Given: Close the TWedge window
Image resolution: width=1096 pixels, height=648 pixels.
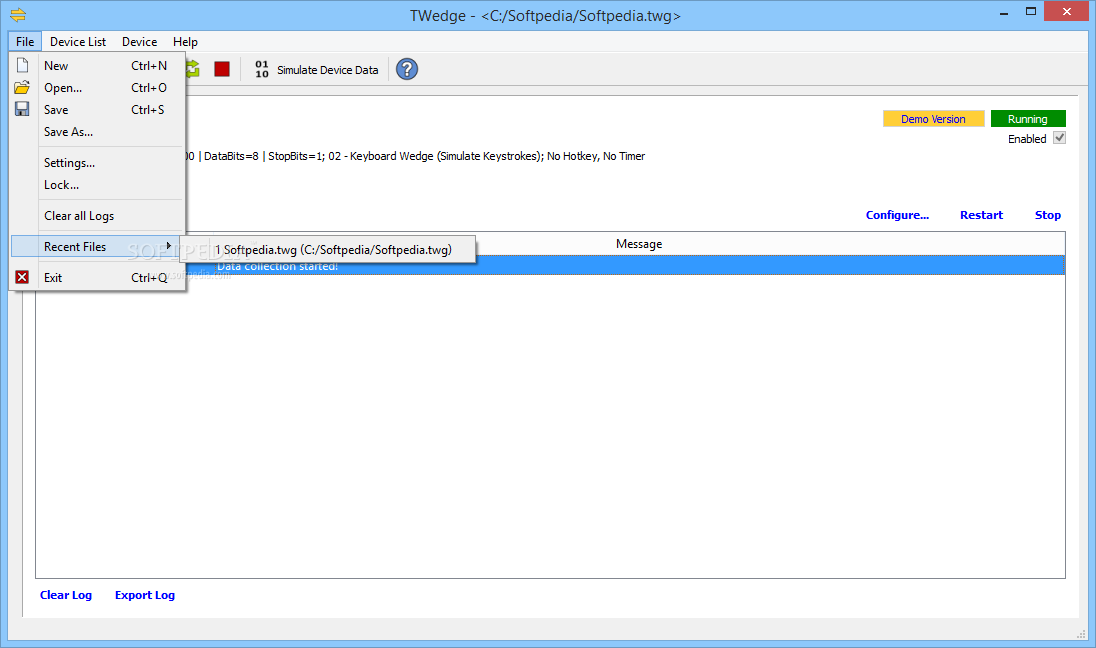Looking at the screenshot, I should (x=1067, y=11).
